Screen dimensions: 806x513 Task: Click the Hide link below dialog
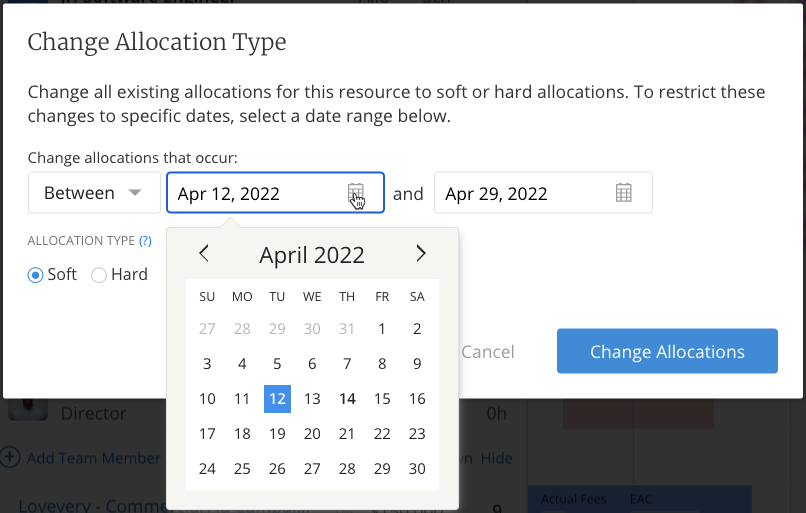(496, 458)
